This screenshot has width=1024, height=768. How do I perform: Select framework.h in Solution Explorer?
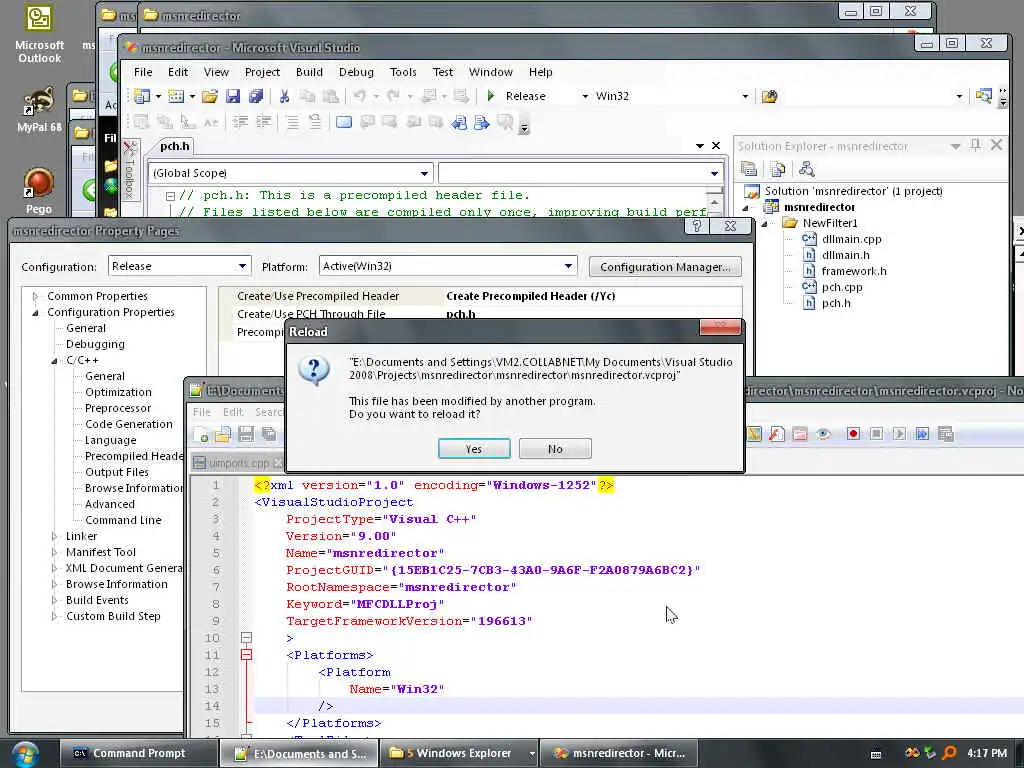(x=854, y=271)
